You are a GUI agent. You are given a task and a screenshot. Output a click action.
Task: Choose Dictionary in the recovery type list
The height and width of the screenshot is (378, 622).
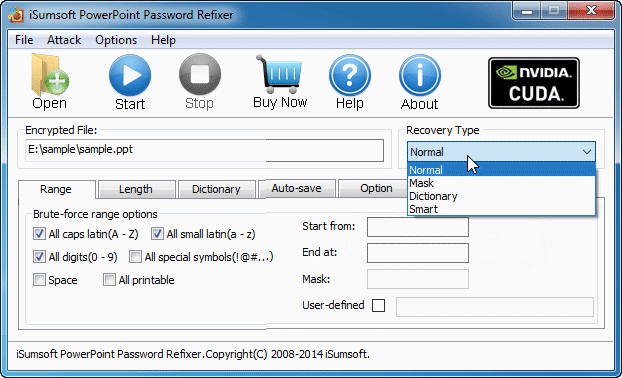[x=501, y=196]
